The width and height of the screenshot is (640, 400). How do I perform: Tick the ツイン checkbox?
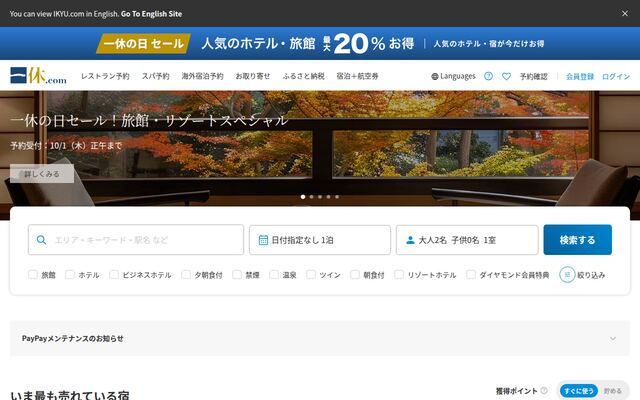point(311,274)
